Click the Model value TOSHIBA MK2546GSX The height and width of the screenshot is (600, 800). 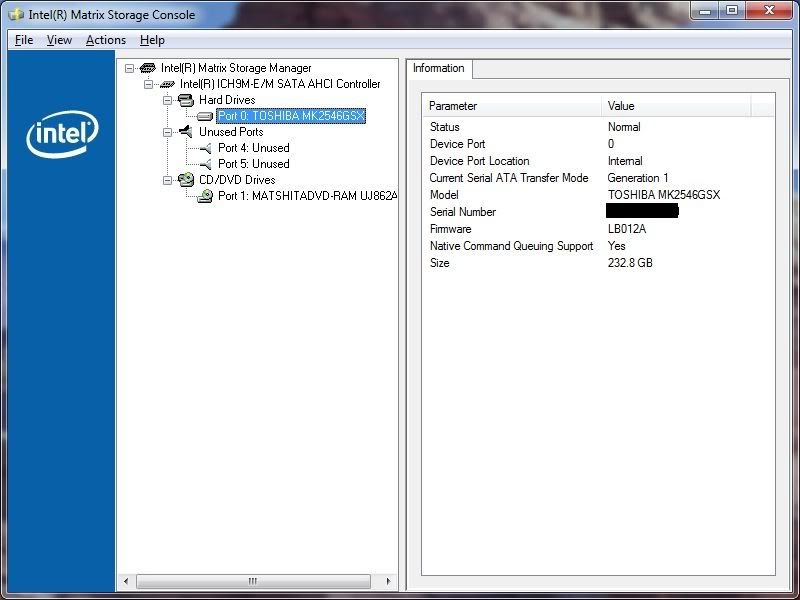664,195
